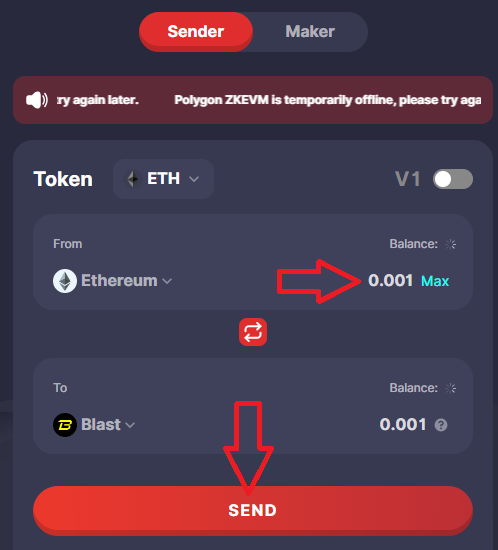Click the To balance loading spinner
This screenshot has width=498, height=550.
pos(451,388)
